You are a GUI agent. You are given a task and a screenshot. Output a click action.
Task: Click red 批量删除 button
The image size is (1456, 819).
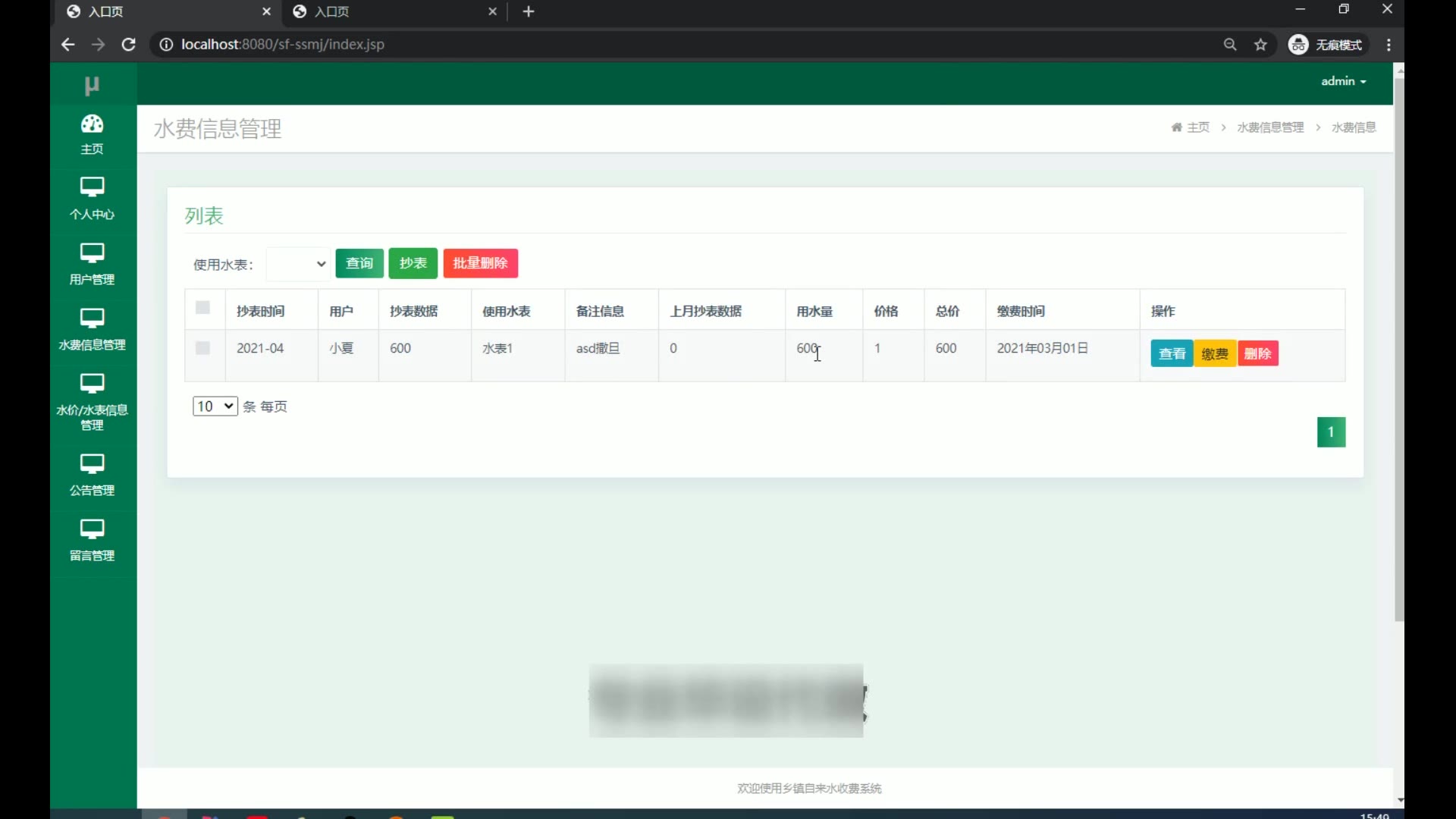(x=480, y=263)
